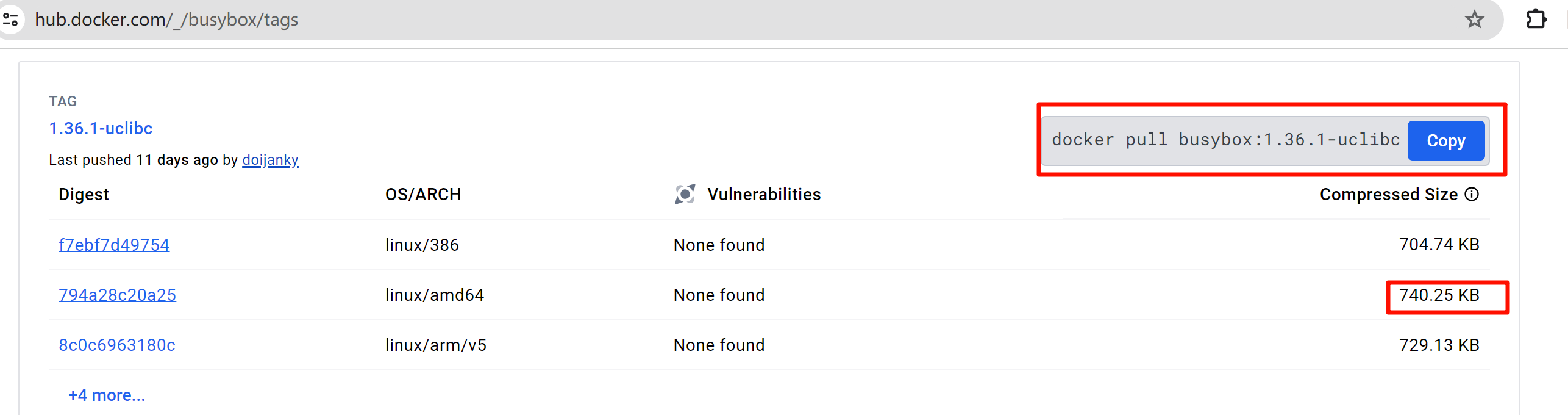Copy the docker pull command
Viewport: 1568px width, 415px height.
tap(1445, 141)
